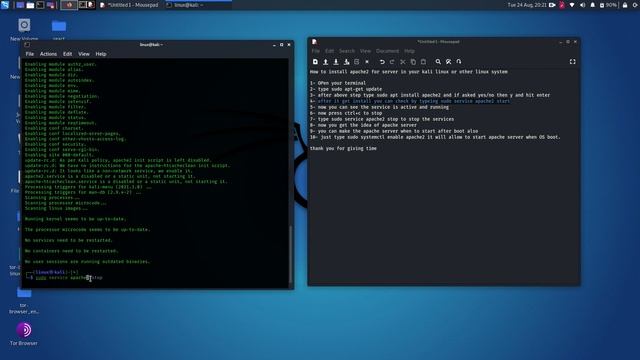Click the date and time clock in panel
This screenshot has height=360, width=640.
point(527,5)
